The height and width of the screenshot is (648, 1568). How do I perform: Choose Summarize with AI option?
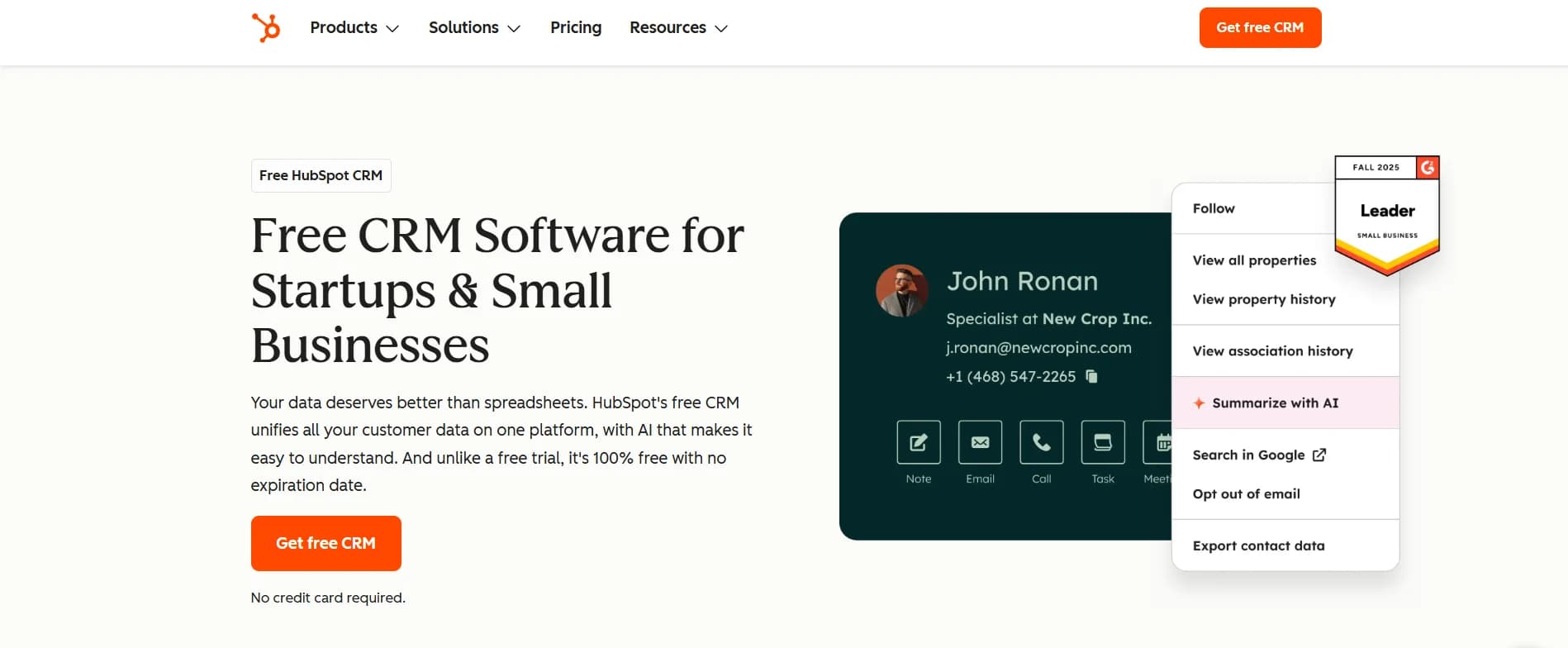click(x=1285, y=403)
